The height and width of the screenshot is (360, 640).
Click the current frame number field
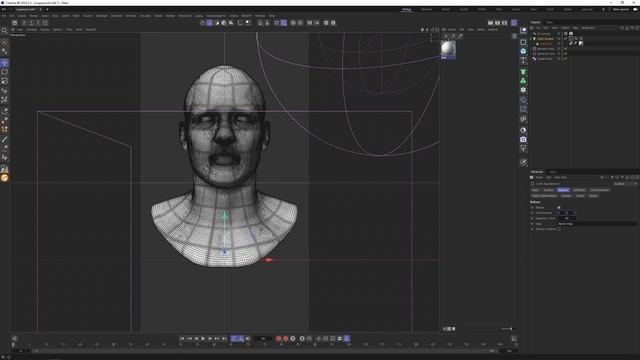pos(263,338)
